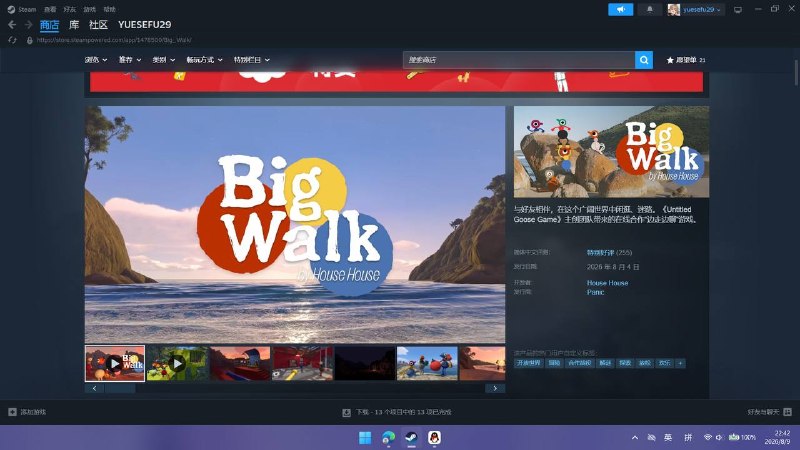
Task: Click the 合作战役 tag
Action: point(580,363)
